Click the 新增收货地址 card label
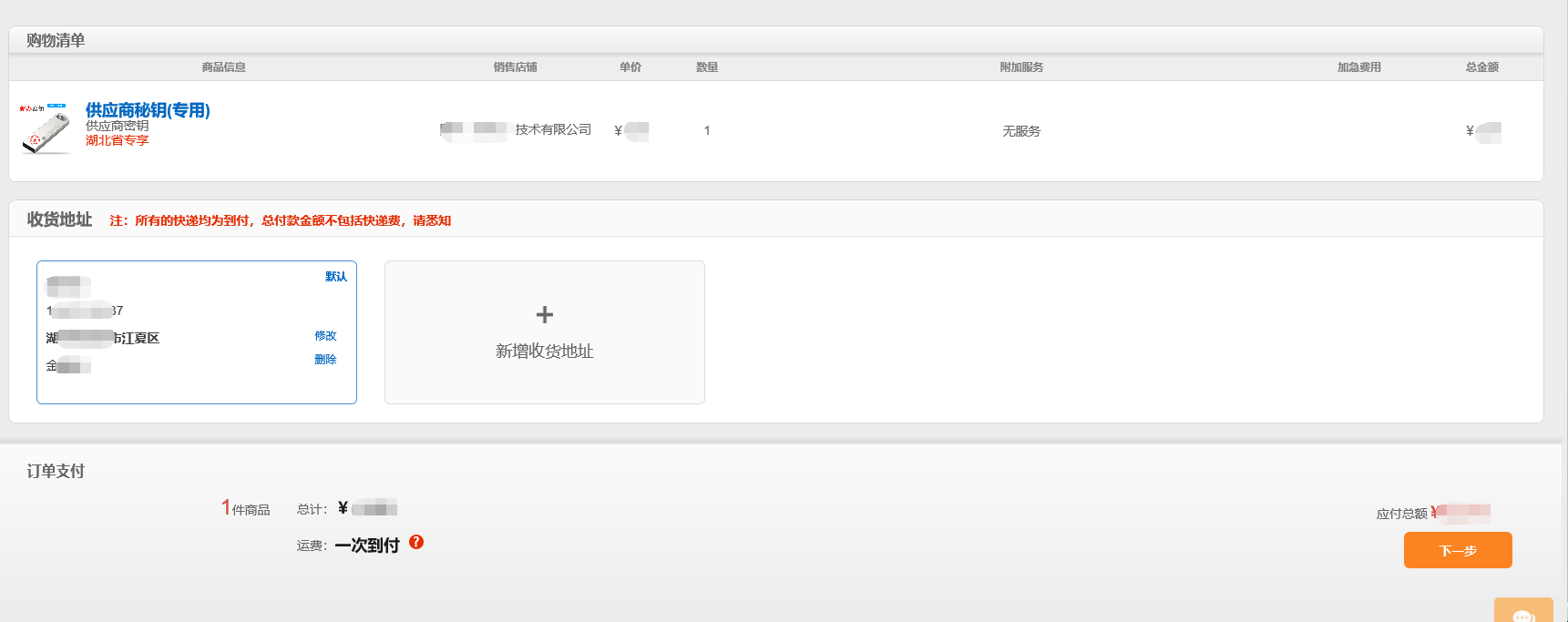Image resolution: width=1568 pixels, height=622 pixels. [544, 352]
